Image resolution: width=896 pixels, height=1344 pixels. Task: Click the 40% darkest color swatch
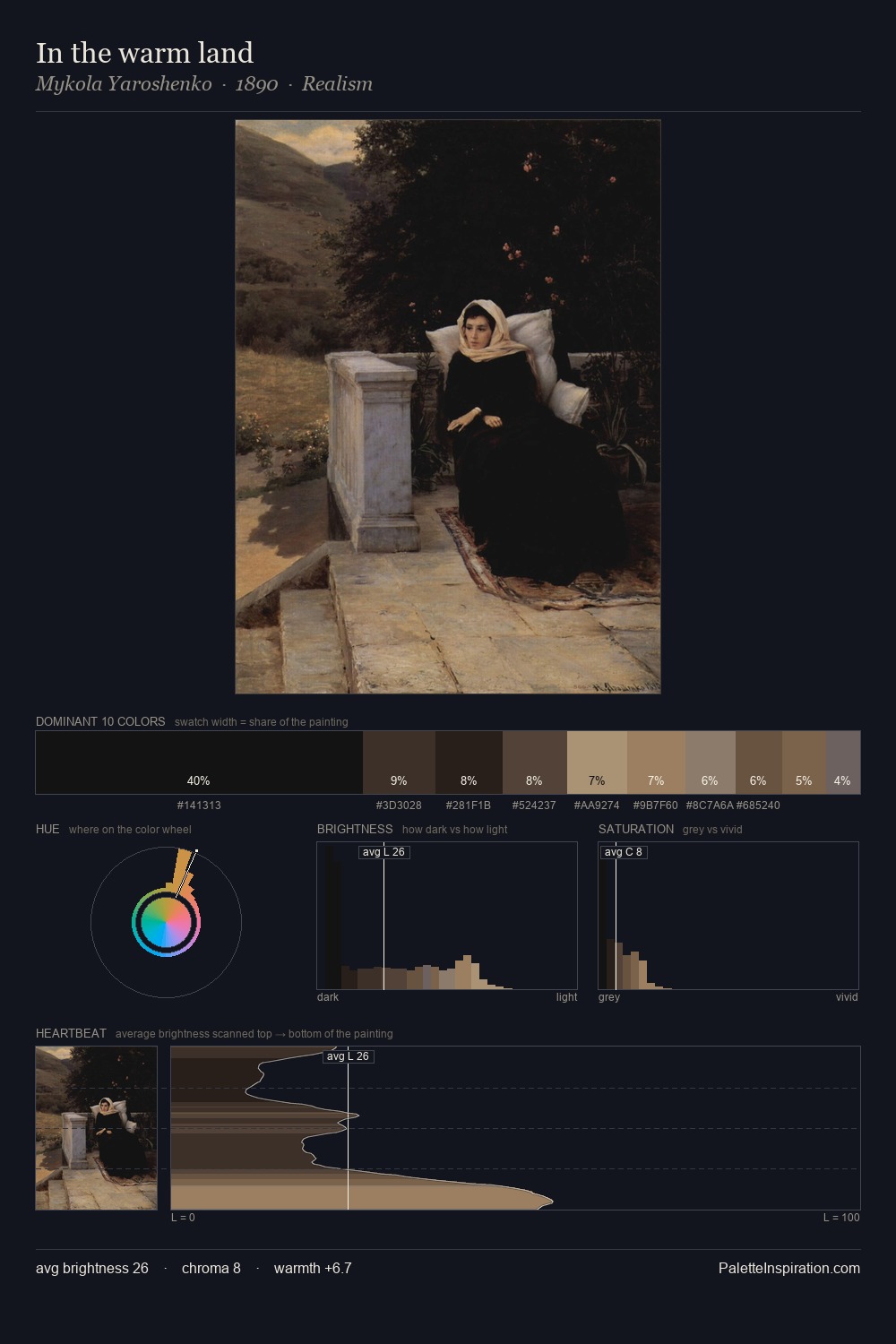tap(199, 762)
